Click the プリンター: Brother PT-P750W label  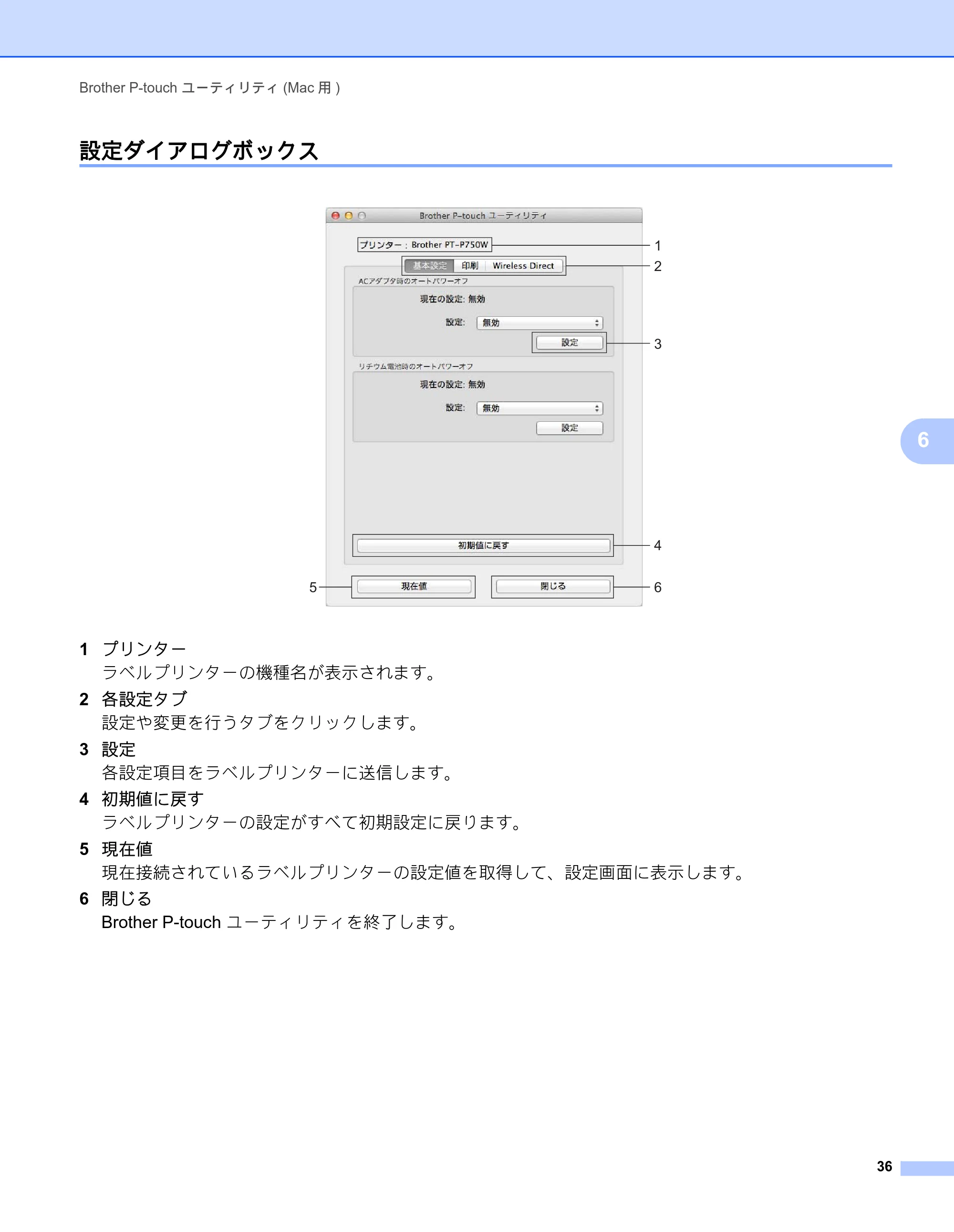pyautogui.click(x=424, y=245)
